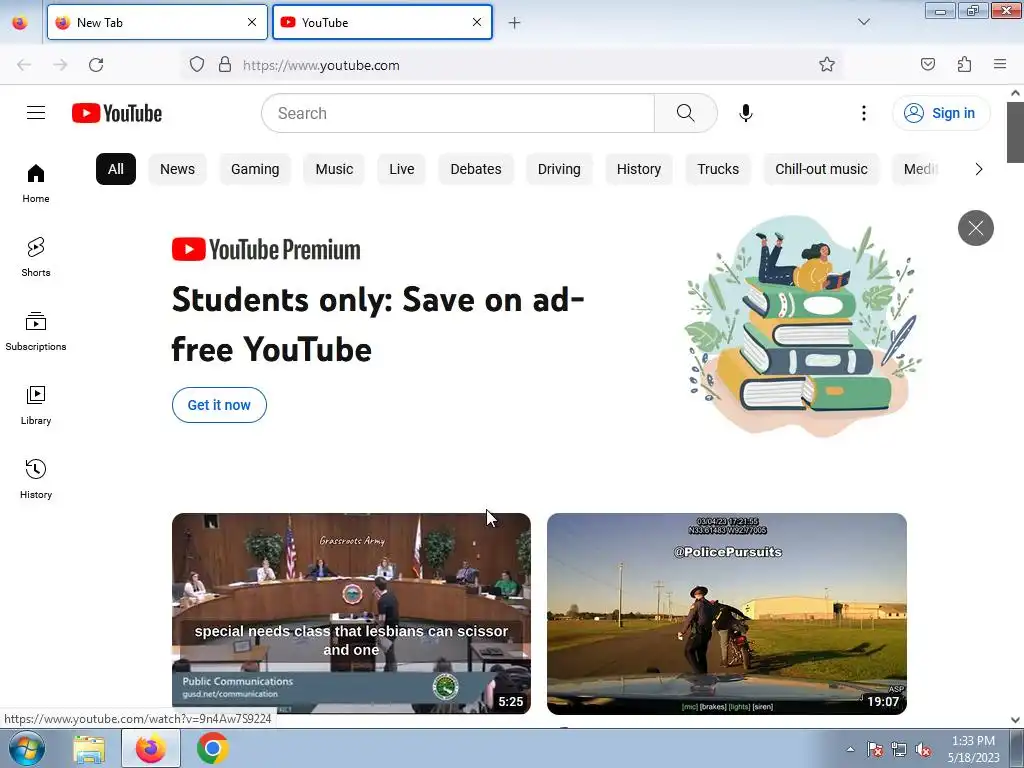Screen dimensions: 1024x768
Task: Focus the YouTube search field
Action: pos(457,113)
